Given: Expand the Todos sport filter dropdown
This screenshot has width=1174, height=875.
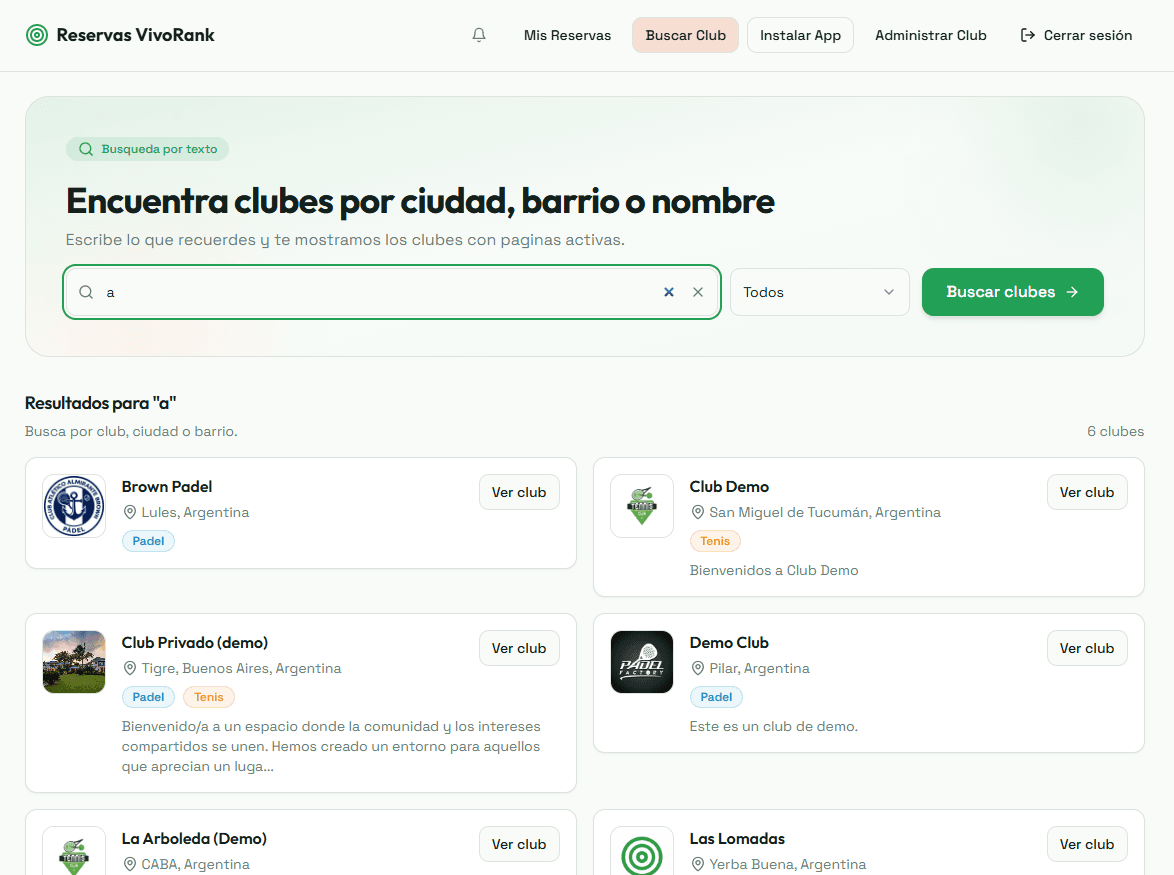Looking at the screenshot, I should click(819, 292).
